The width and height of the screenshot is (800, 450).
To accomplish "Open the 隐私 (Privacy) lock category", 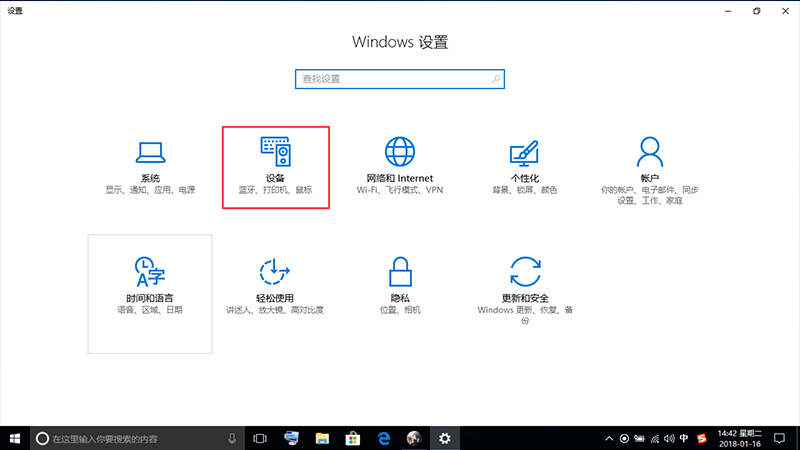I will (x=399, y=286).
